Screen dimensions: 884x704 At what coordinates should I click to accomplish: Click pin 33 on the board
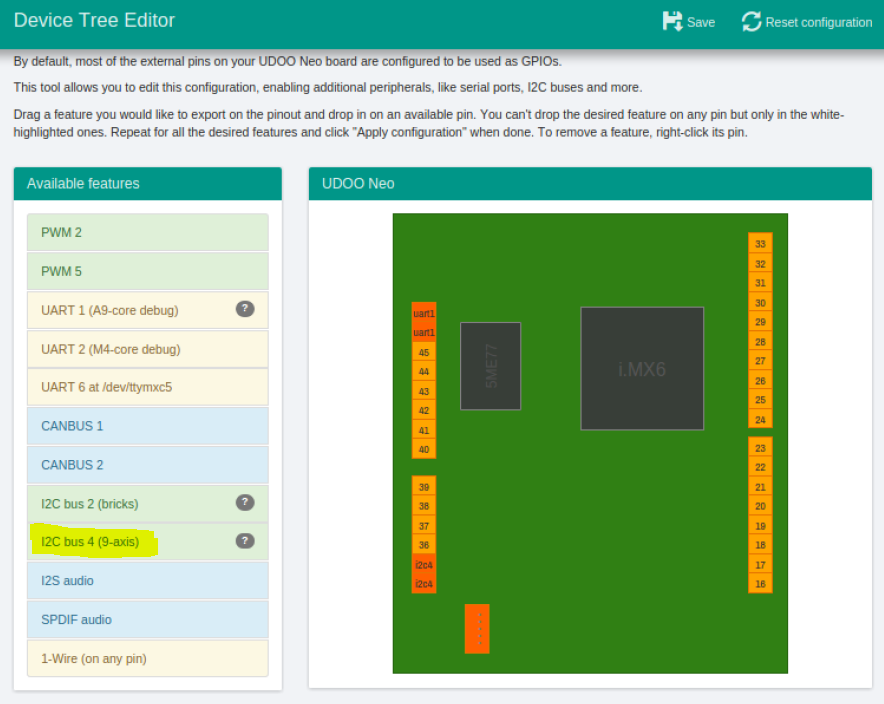pos(761,243)
